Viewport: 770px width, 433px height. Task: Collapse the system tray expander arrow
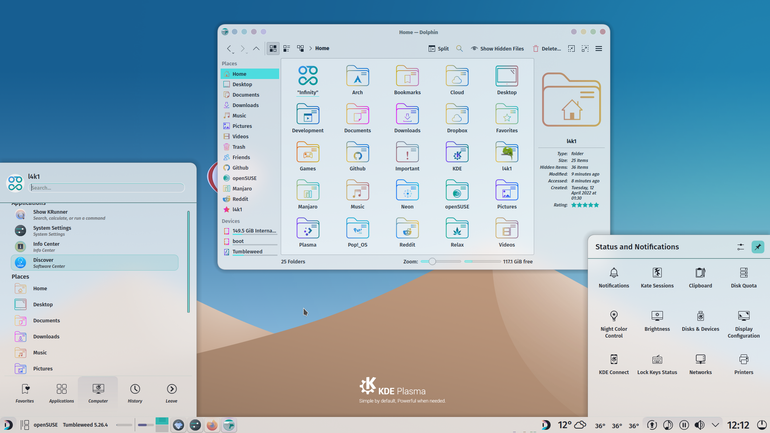pos(715,425)
